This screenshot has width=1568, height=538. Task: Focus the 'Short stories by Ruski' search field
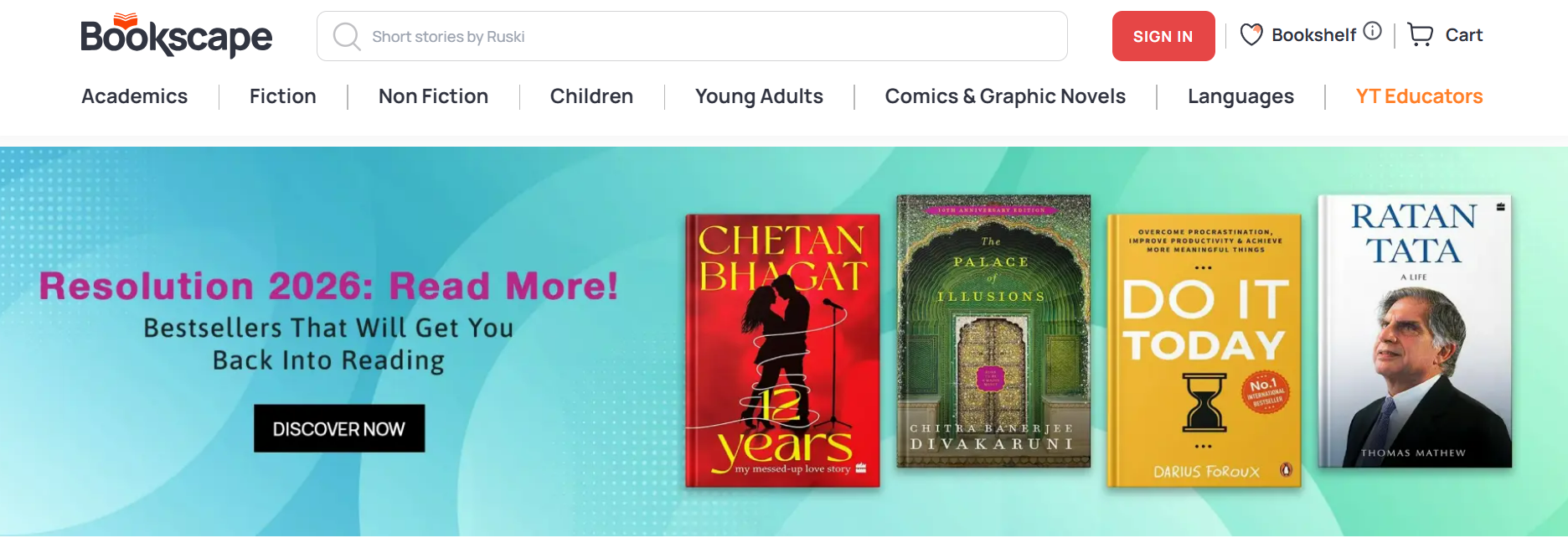[692, 36]
